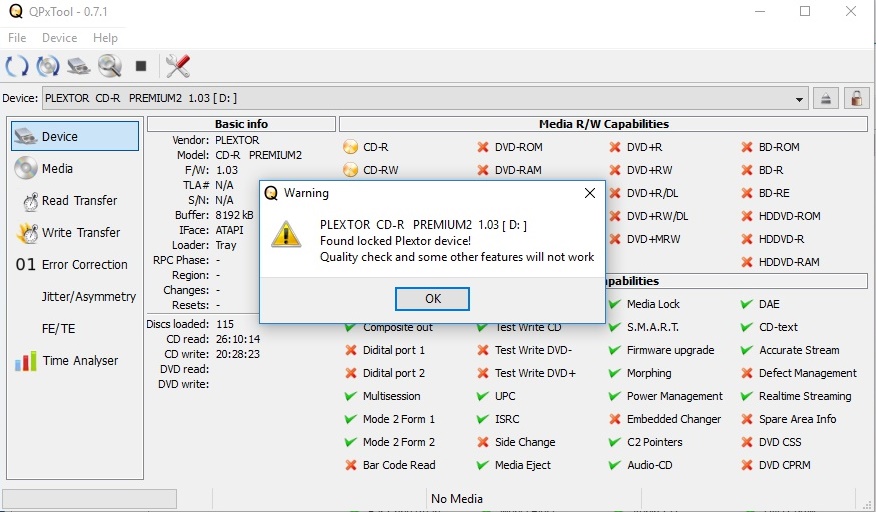This screenshot has width=876, height=512.
Task: Click the red X beside Bar Code Read
Action: [x=350, y=464]
